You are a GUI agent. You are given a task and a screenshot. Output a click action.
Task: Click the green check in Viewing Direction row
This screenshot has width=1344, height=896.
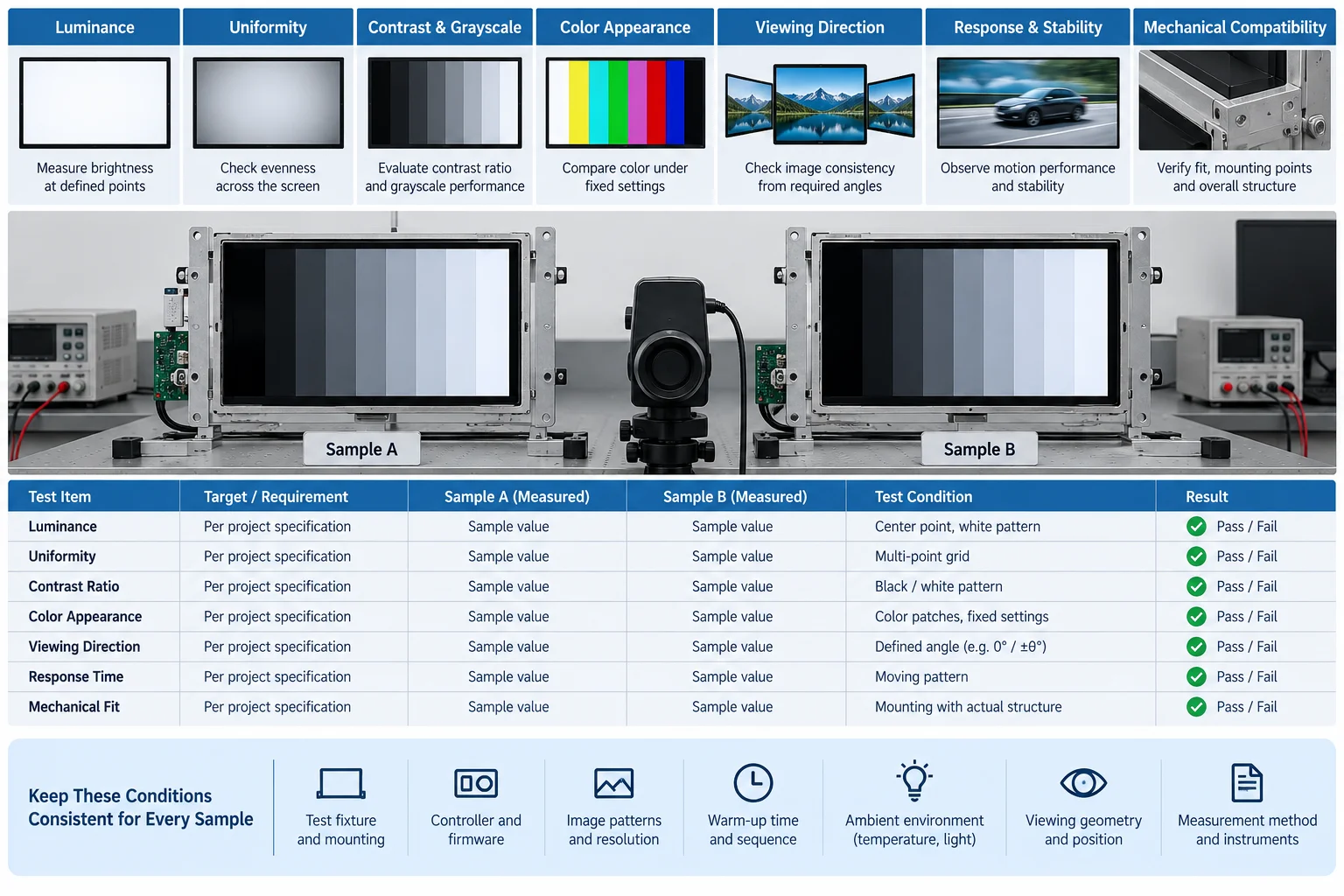pyautogui.click(x=1196, y=647)
